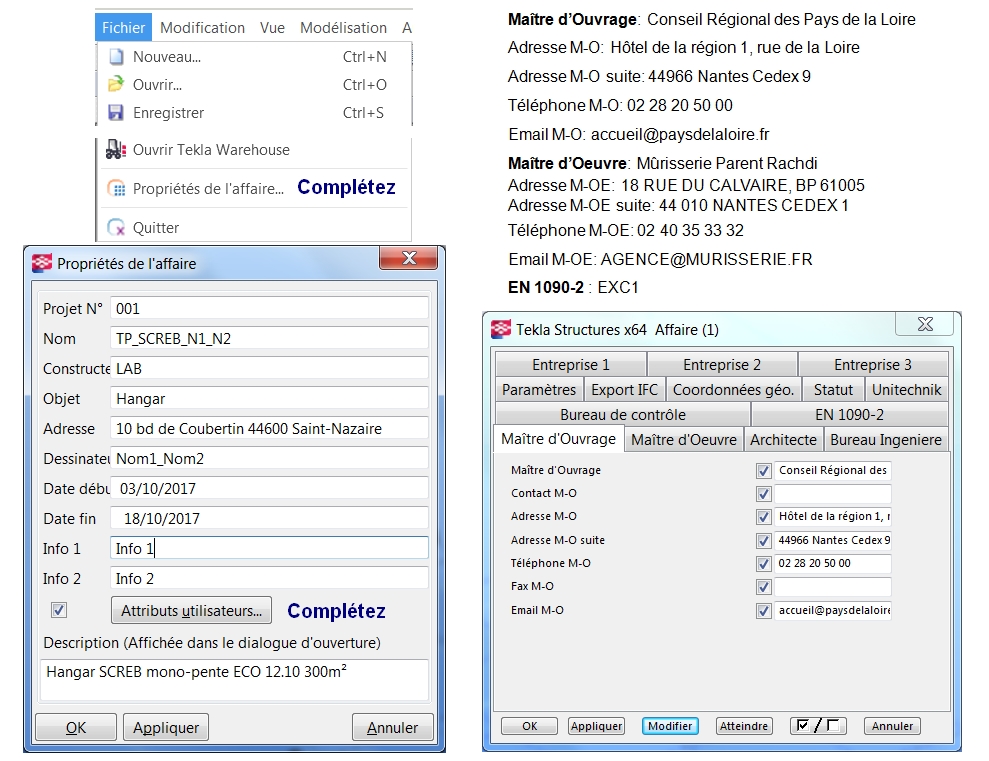Click the Modifier button
The image size is (989, 761).
(670, 726)
